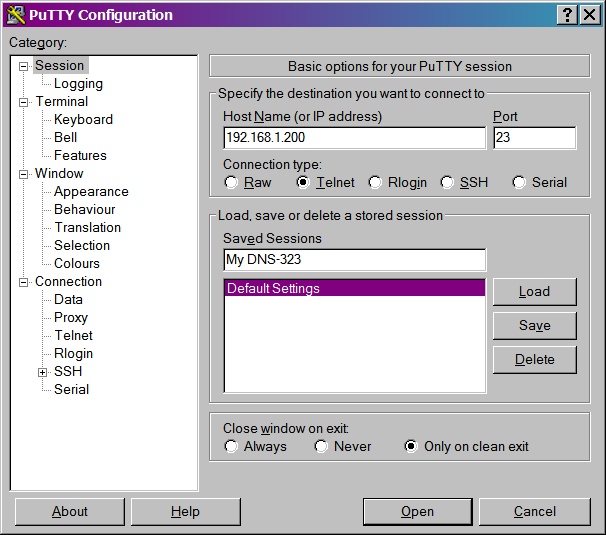Screen dimensions: 606x535
Task: Click the Load button
Action: coord(535,291)
